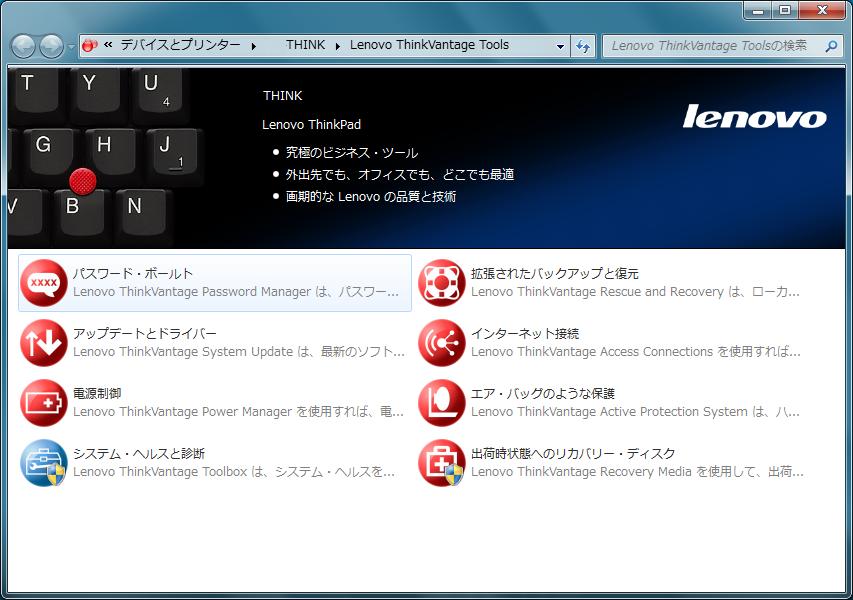Click the ThinkVantage Toolbox description text
853x600 pixels.
[234, 472]
